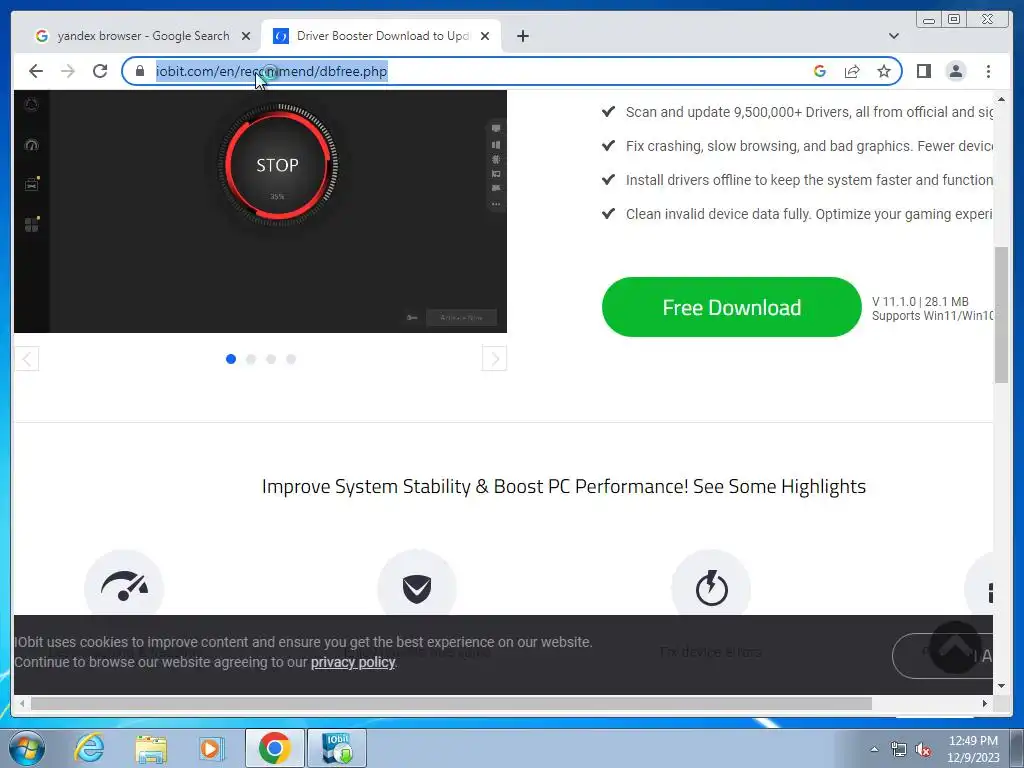
Task: Click the Free Download button
Action: pyautogui.click(x=731, y=307)
